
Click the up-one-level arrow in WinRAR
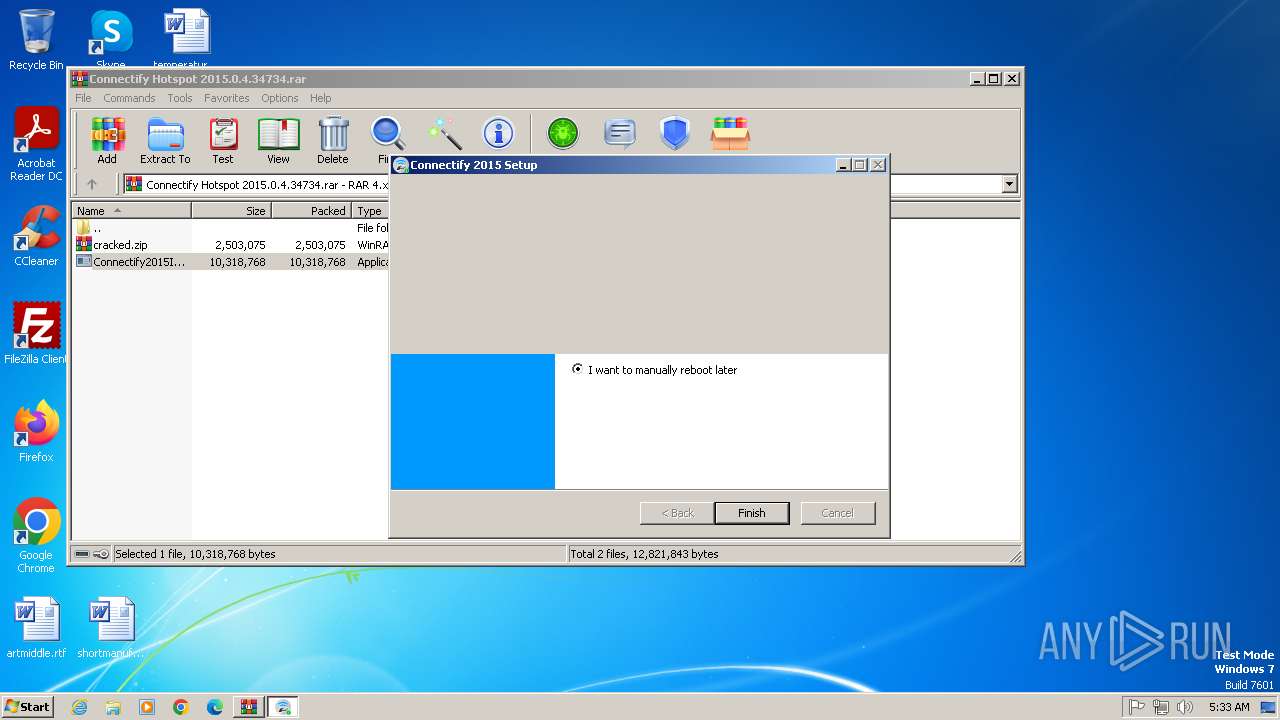[92, 184]
